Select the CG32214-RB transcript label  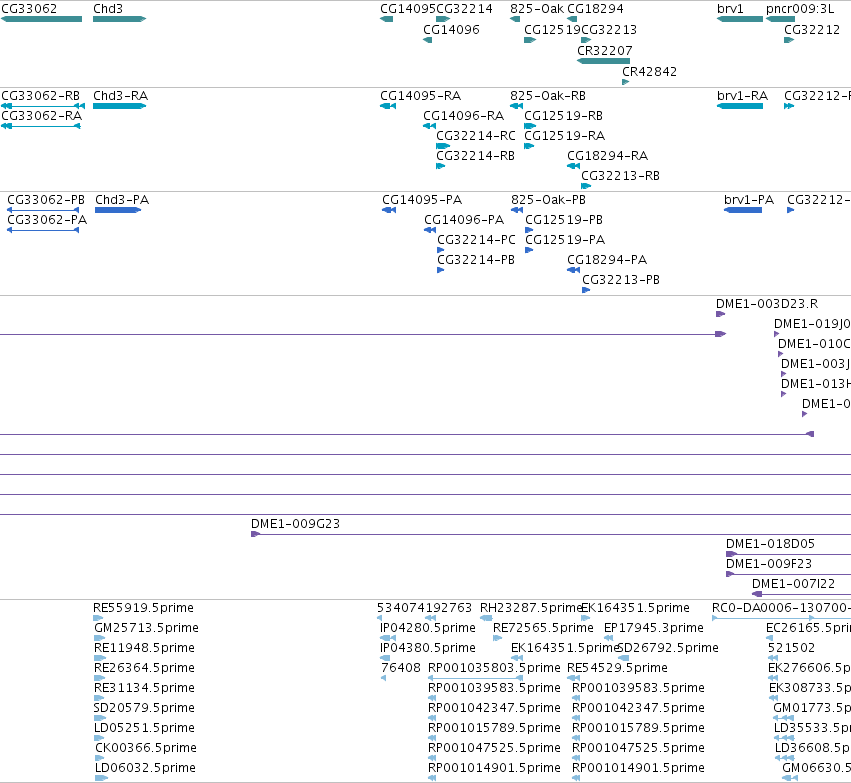[x=475, y=156]
